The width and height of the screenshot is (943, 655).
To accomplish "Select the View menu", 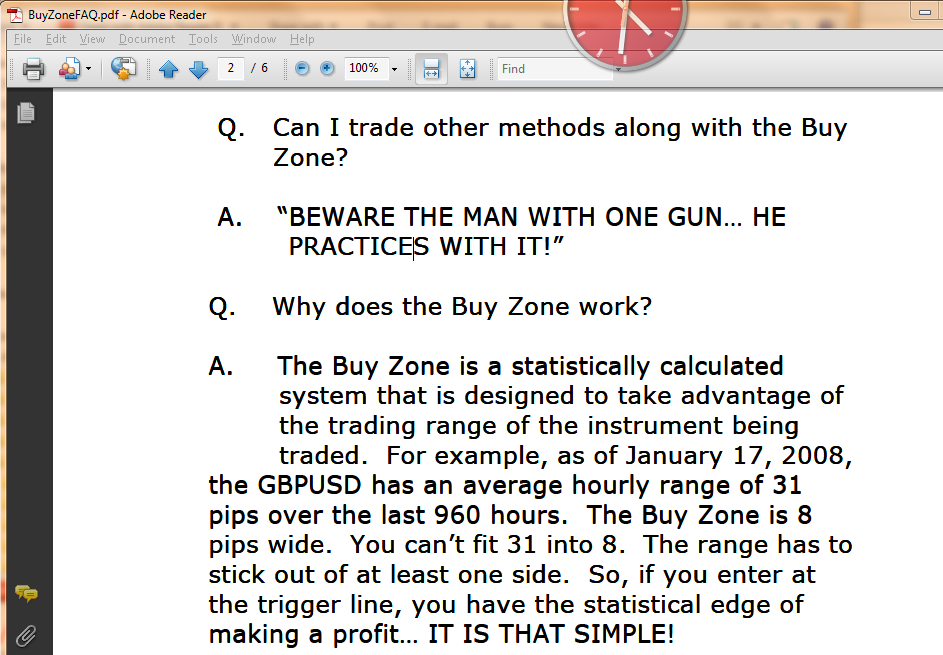I will pyautogui.click(x=92, y=39).
